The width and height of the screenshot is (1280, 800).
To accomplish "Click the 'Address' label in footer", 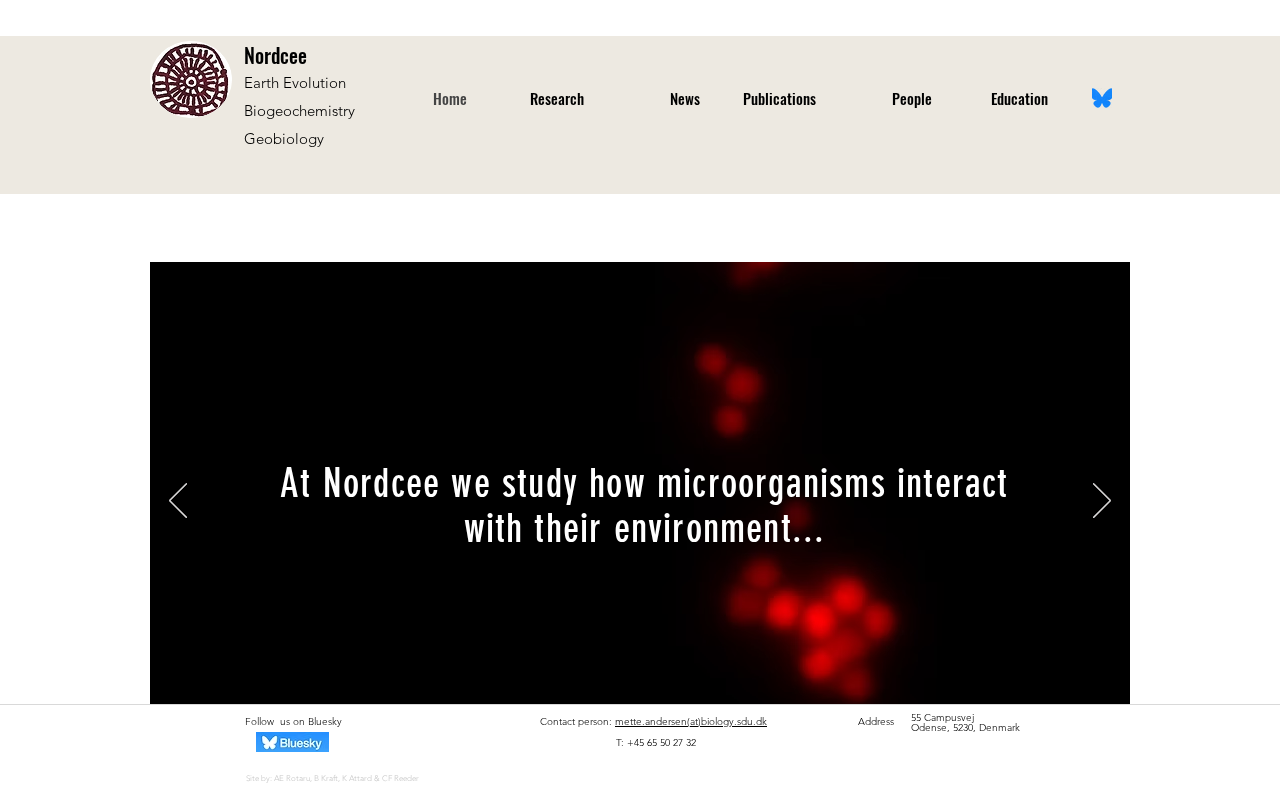I will point(876,721).
